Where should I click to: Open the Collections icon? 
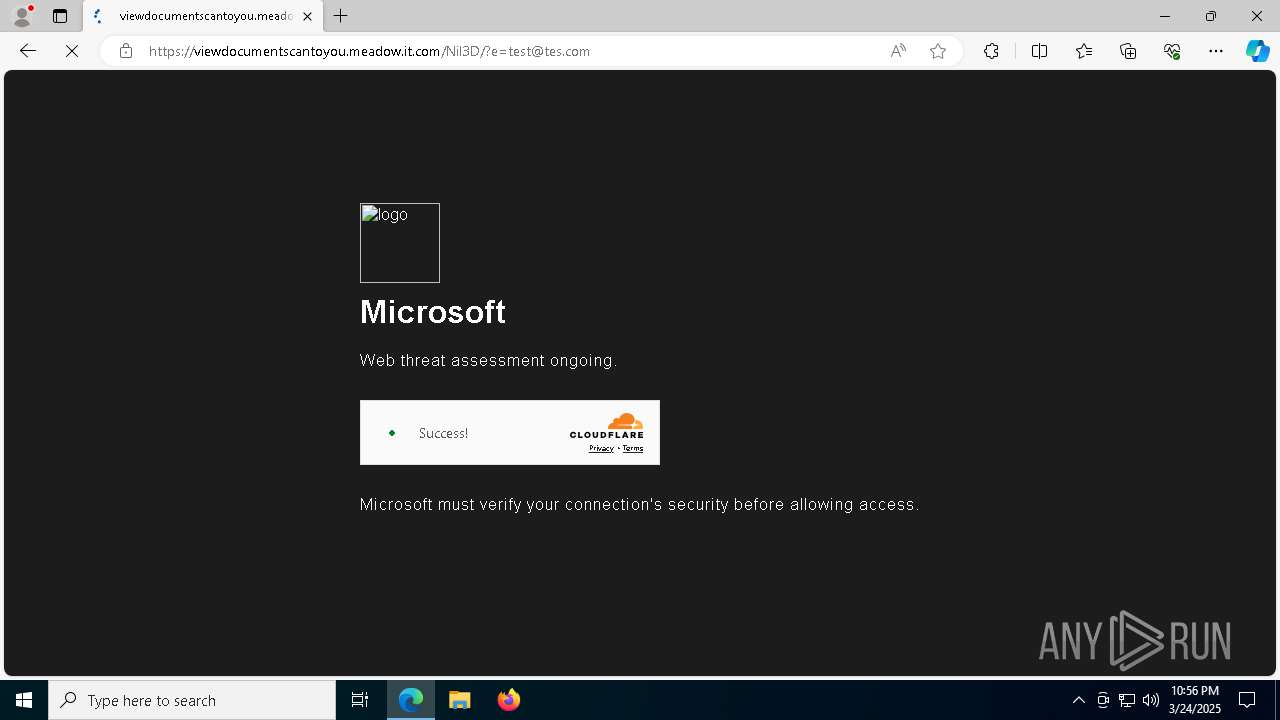pos(1128,51)
